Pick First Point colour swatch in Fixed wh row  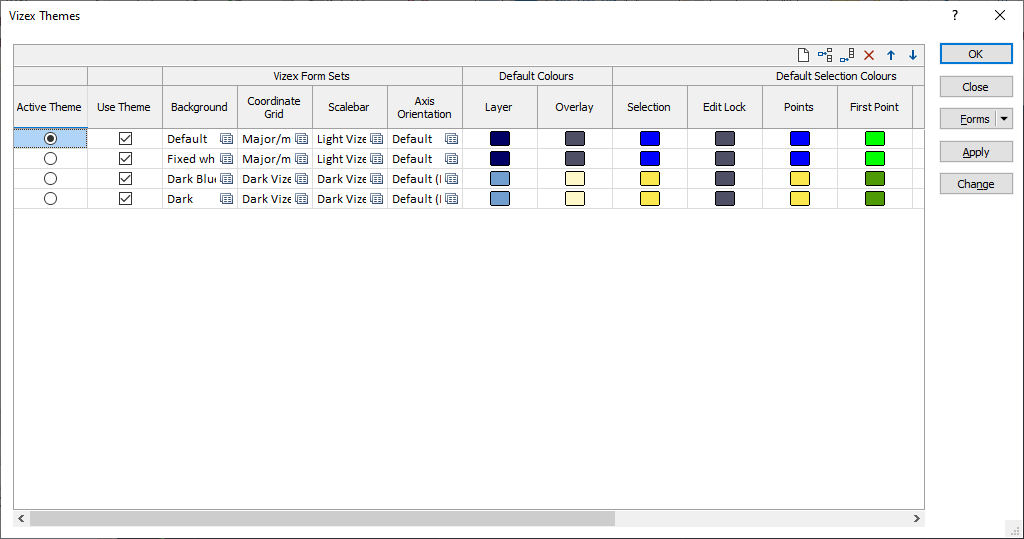pyautogui.click(x=874, y=159)
